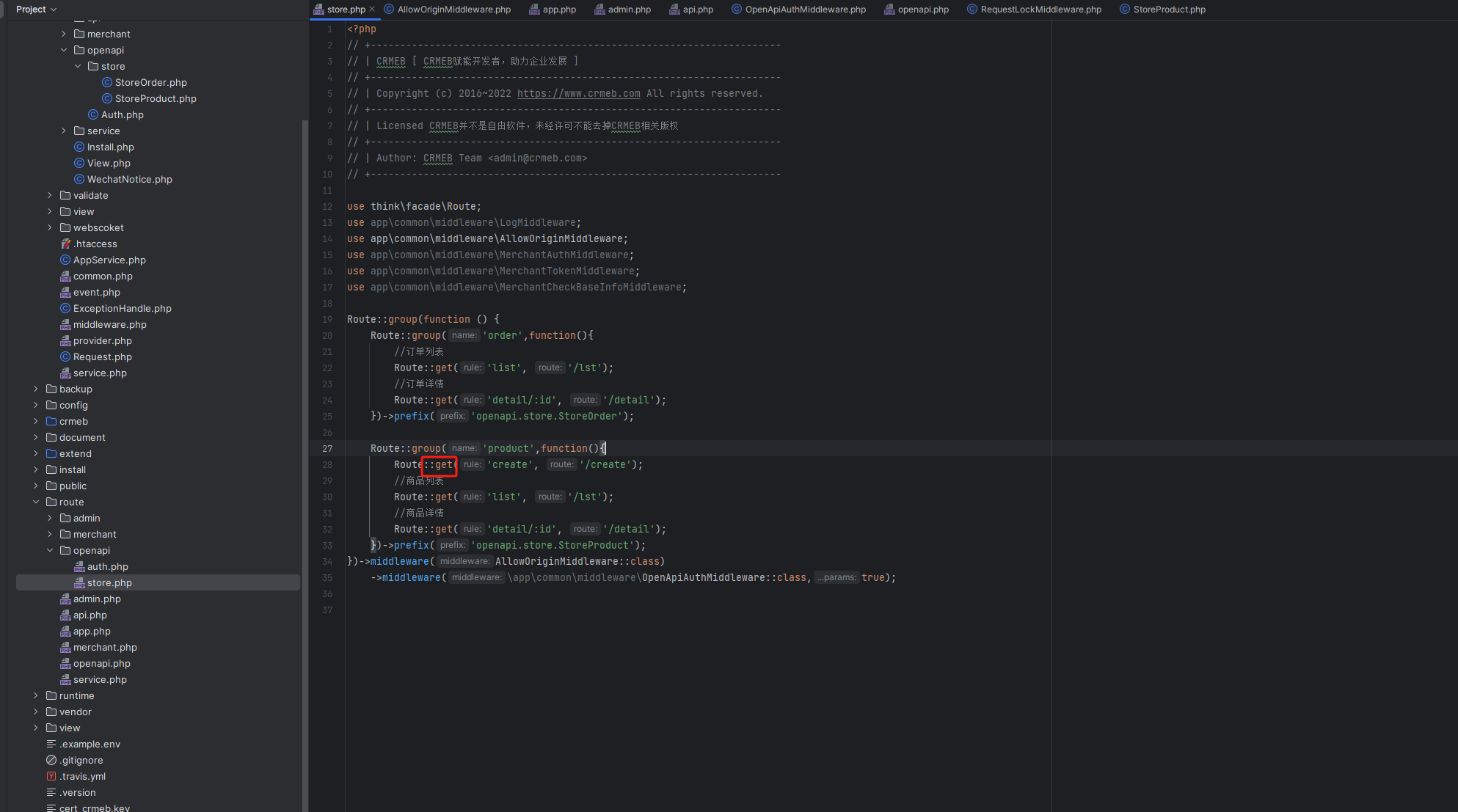This screenshot has height=812, width=1458.
Task: Select openapi.php in the route folder
Action: click(x=102, y=664)
